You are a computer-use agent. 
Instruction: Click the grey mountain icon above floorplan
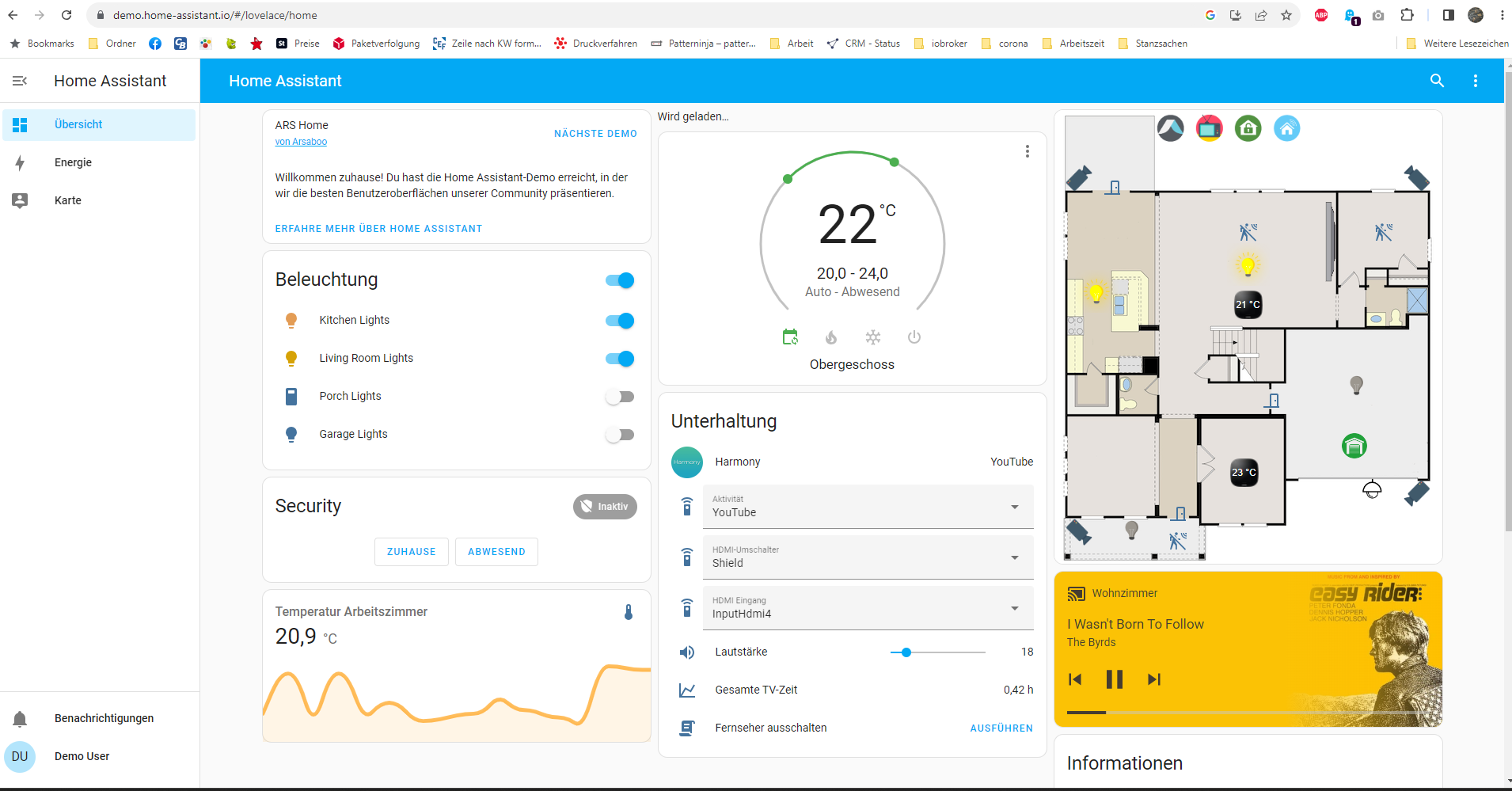click(1170, 128)
